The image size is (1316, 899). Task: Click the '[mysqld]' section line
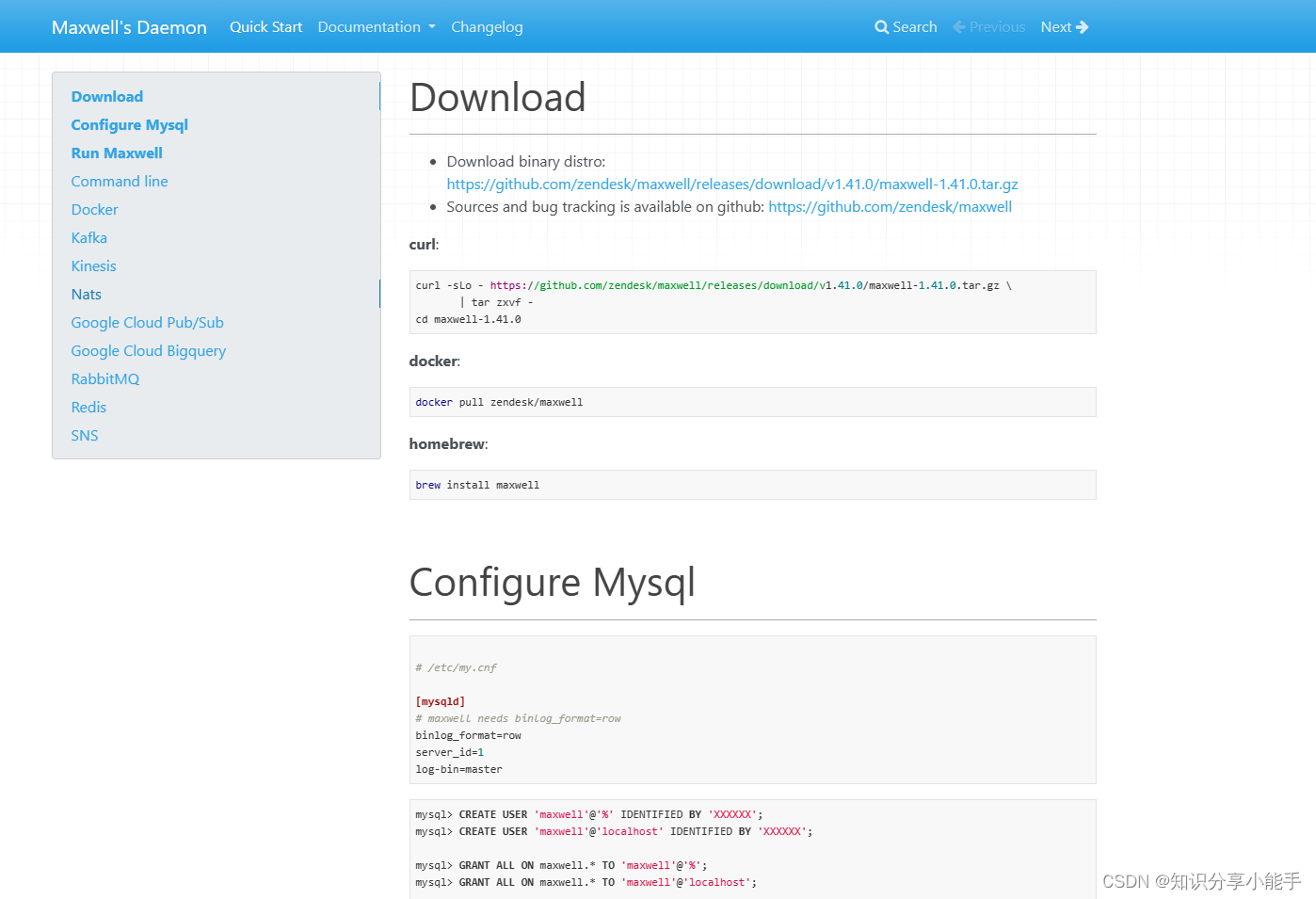click(x=440, y=701)
